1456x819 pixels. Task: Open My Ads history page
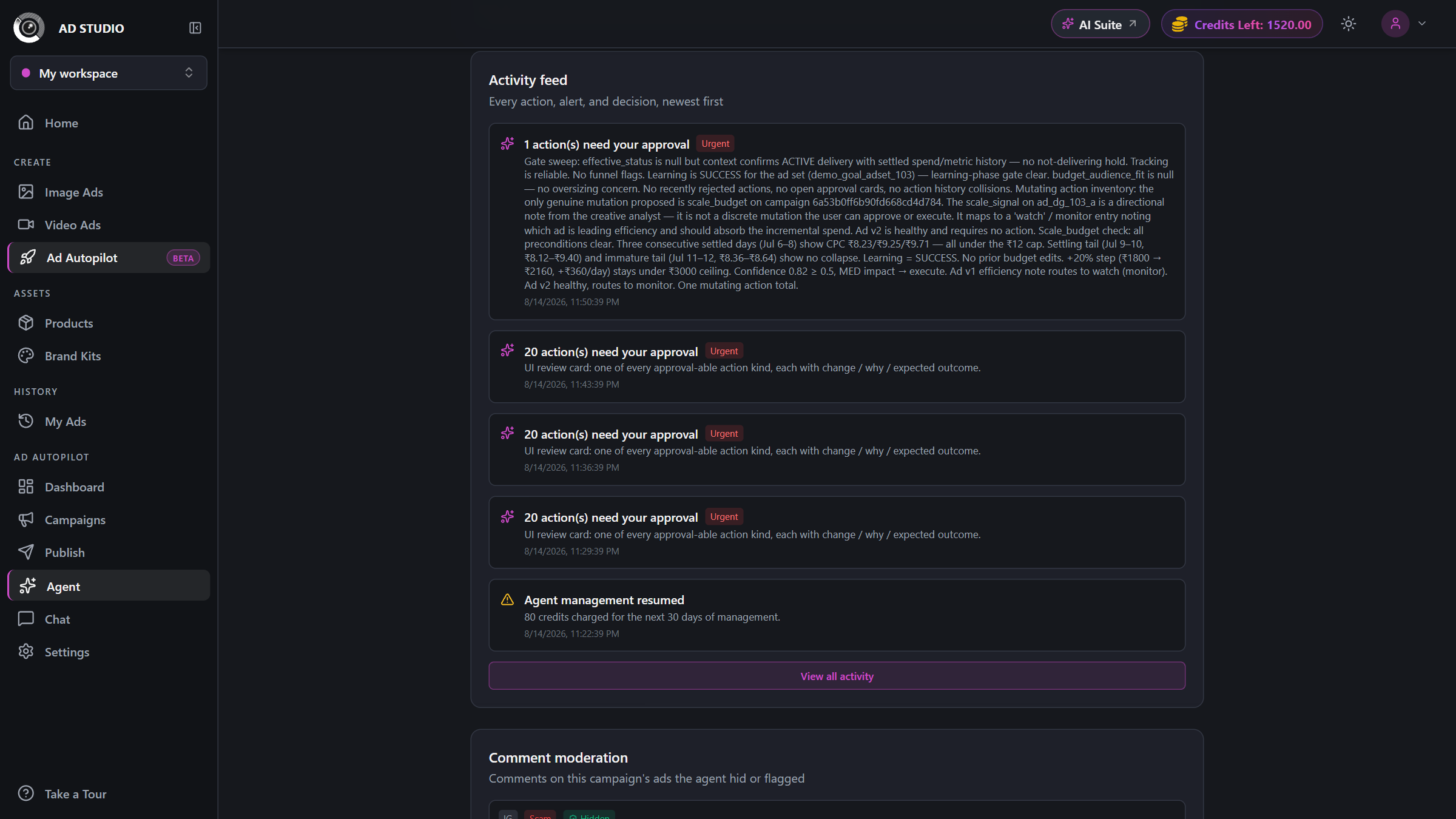point(109,421)
